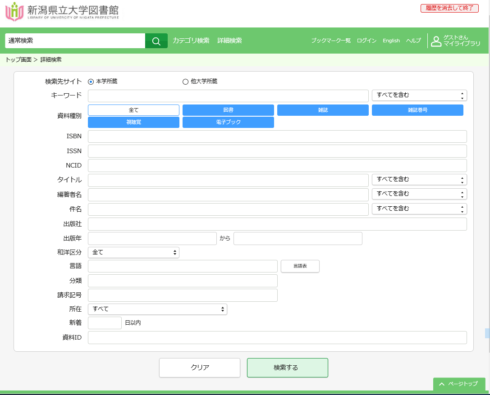Click the magnifier search icon button
The width and height of the screenshot is (490, 395).
156,41
